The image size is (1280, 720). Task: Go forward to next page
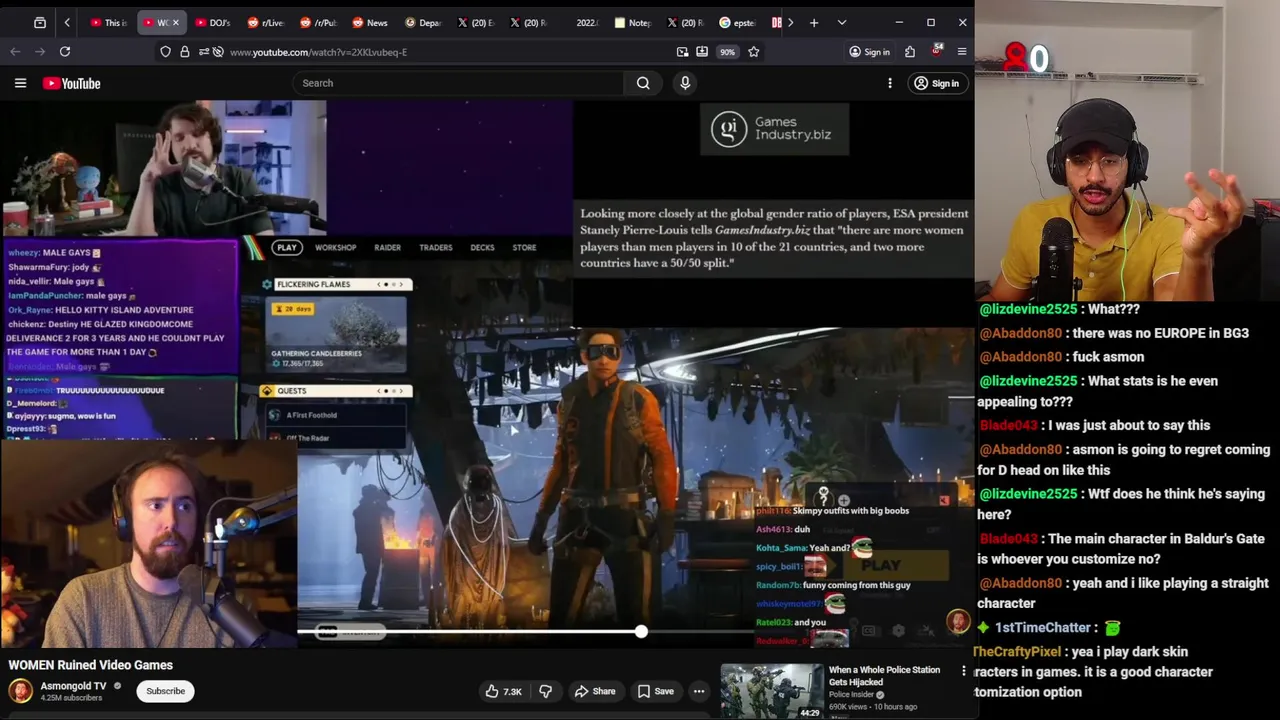40,52
